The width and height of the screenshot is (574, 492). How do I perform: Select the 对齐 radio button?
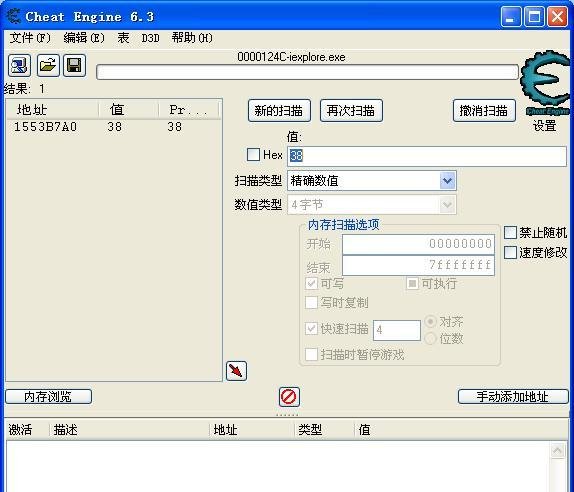[x=430, y=322]
